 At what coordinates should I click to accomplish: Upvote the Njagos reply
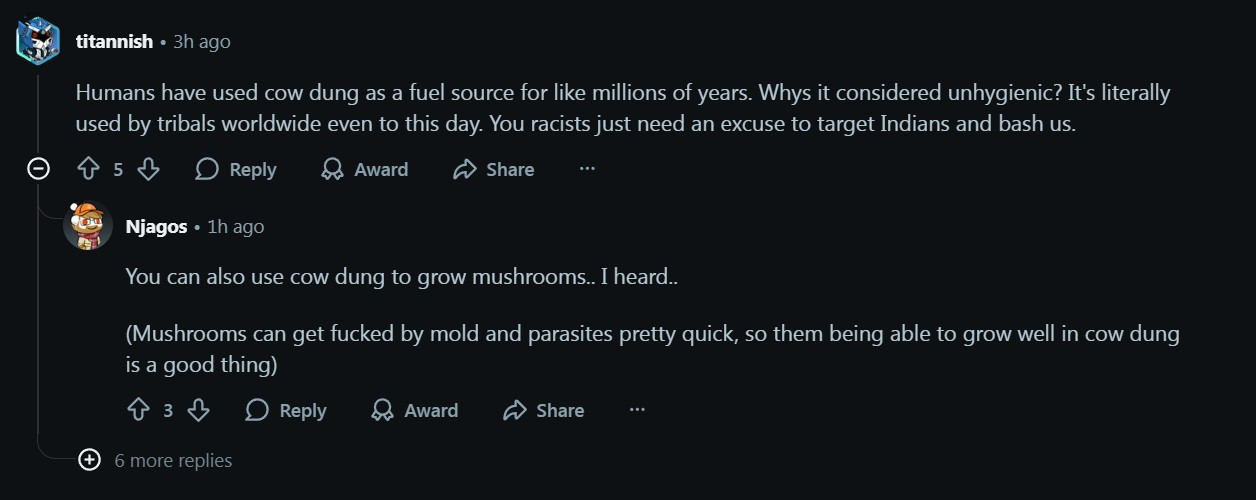(x=139, y=410)
